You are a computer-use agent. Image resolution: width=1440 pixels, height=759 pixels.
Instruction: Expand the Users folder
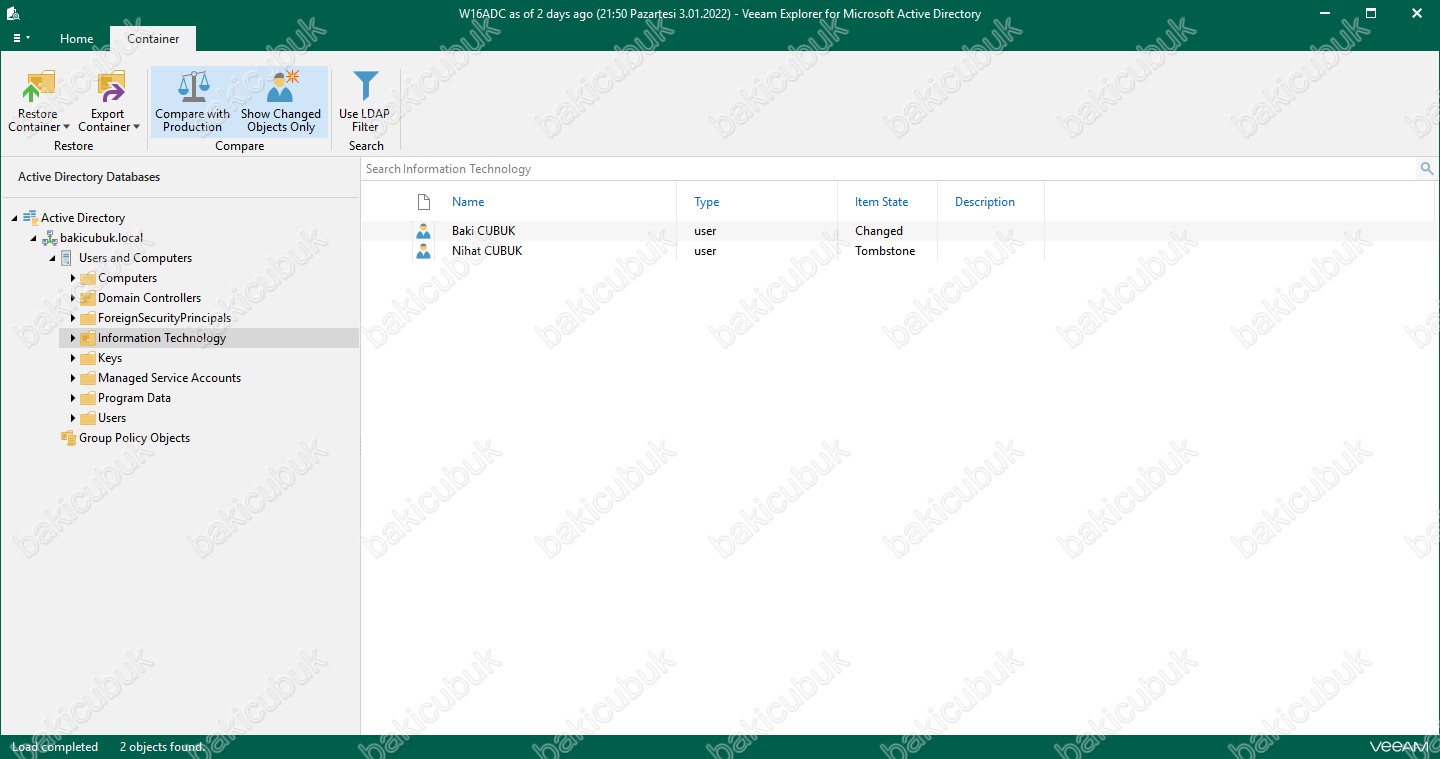[x=73, y=418]
